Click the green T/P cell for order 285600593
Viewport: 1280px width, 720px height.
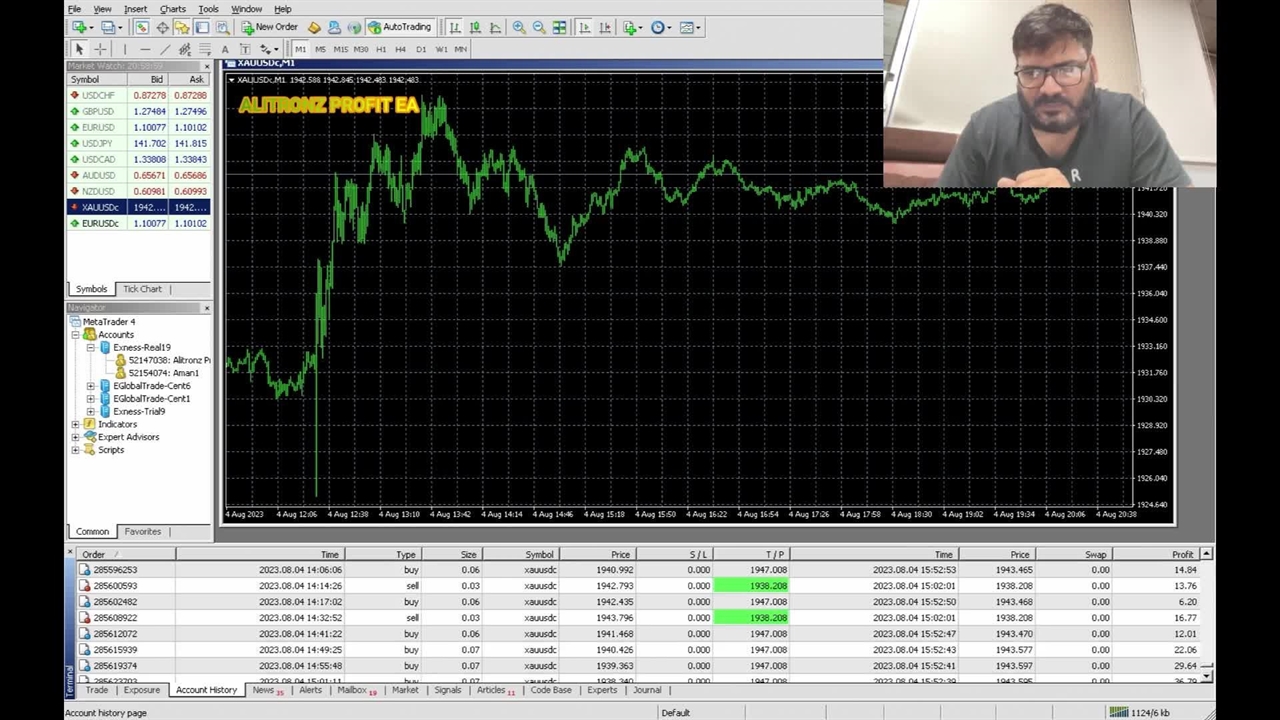click(750, 586)
